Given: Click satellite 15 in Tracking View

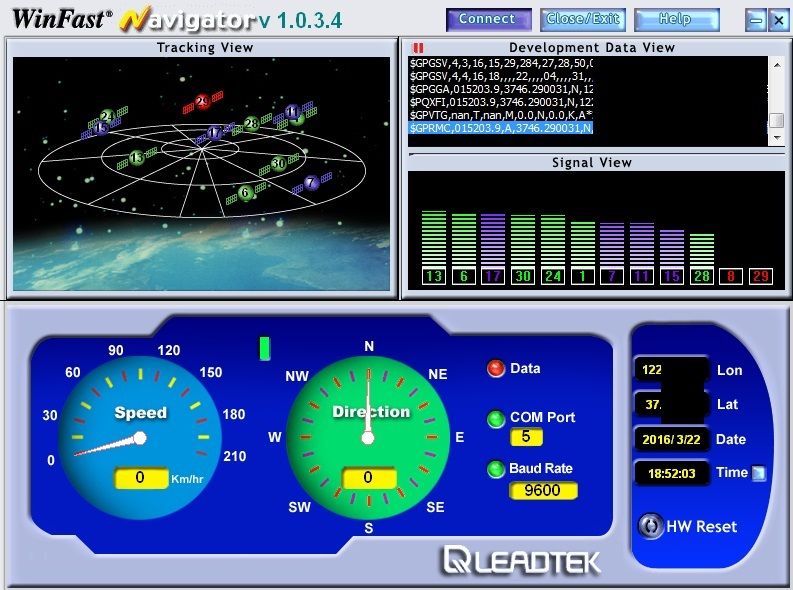Looking at the screenshot, I should 101,128.
